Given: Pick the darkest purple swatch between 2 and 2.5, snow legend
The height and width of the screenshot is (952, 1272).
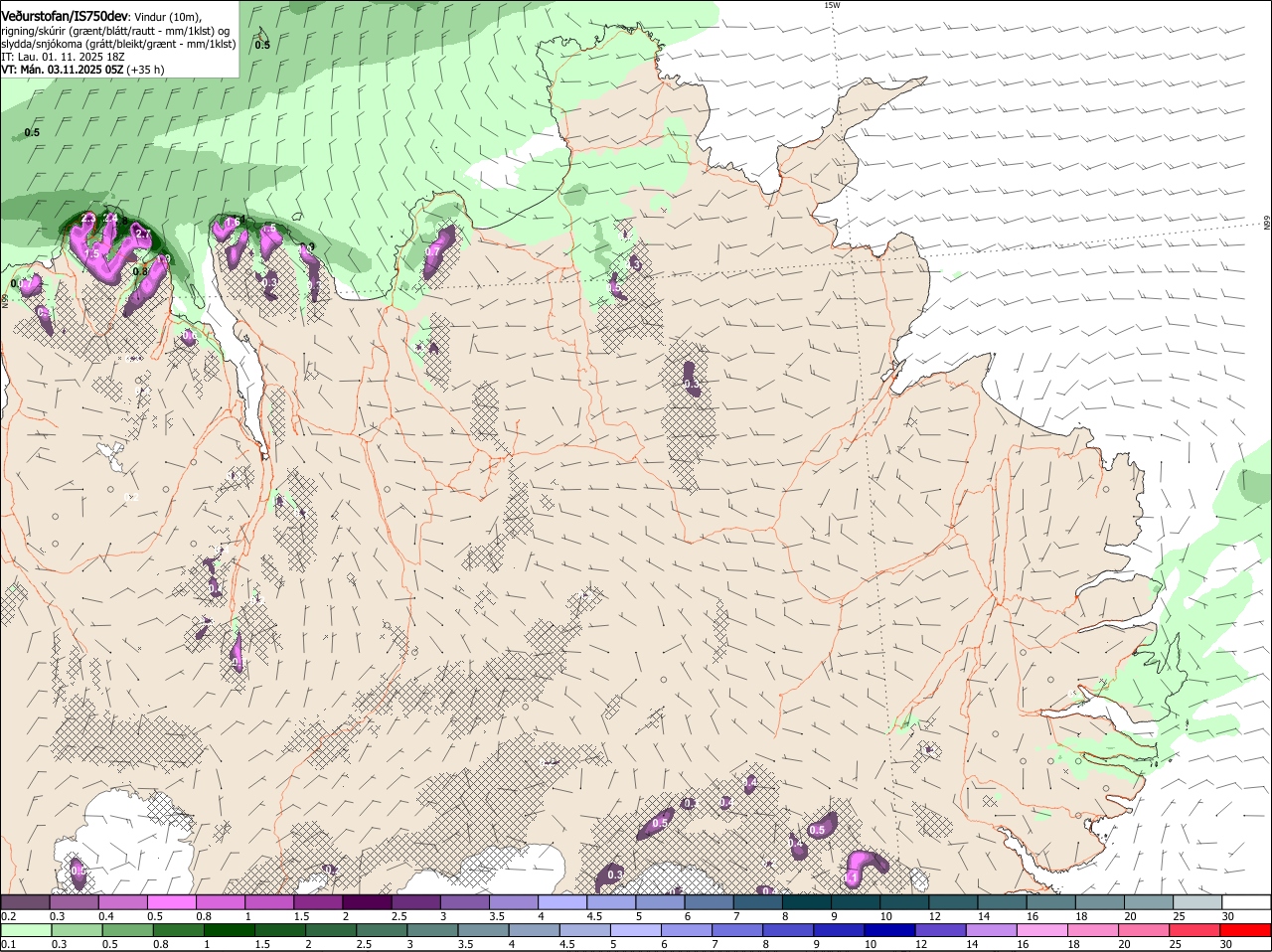Looking at the screenshot, I should (x=368, y=901).
